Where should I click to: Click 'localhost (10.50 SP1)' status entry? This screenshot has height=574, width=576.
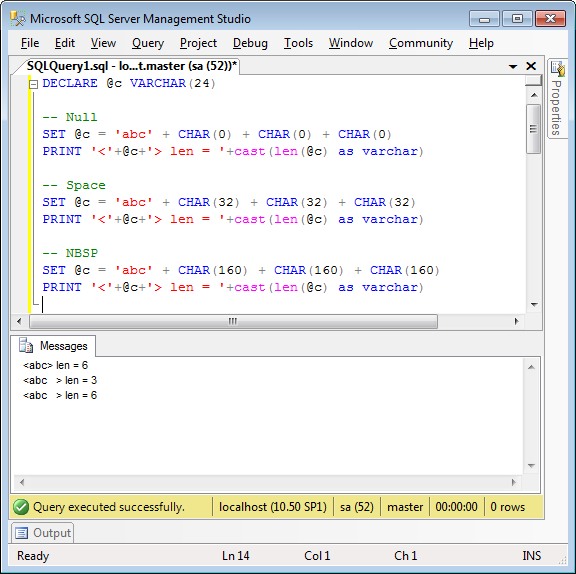point(273,507)
